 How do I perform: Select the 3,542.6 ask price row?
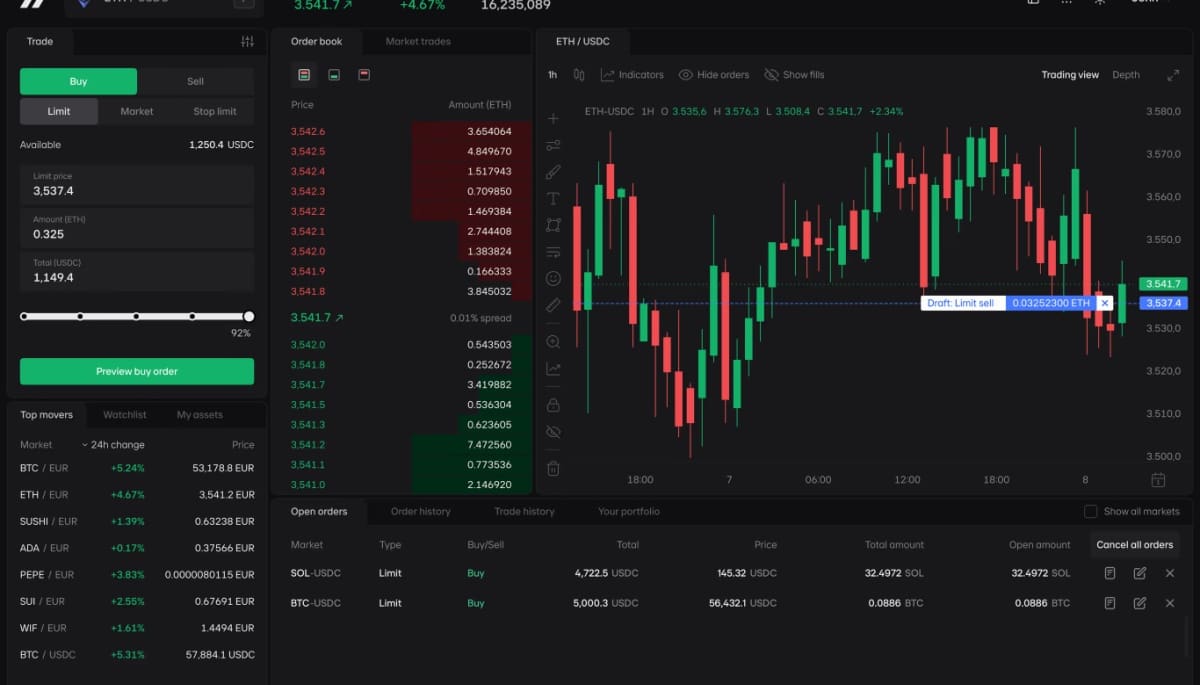(401, 131)
